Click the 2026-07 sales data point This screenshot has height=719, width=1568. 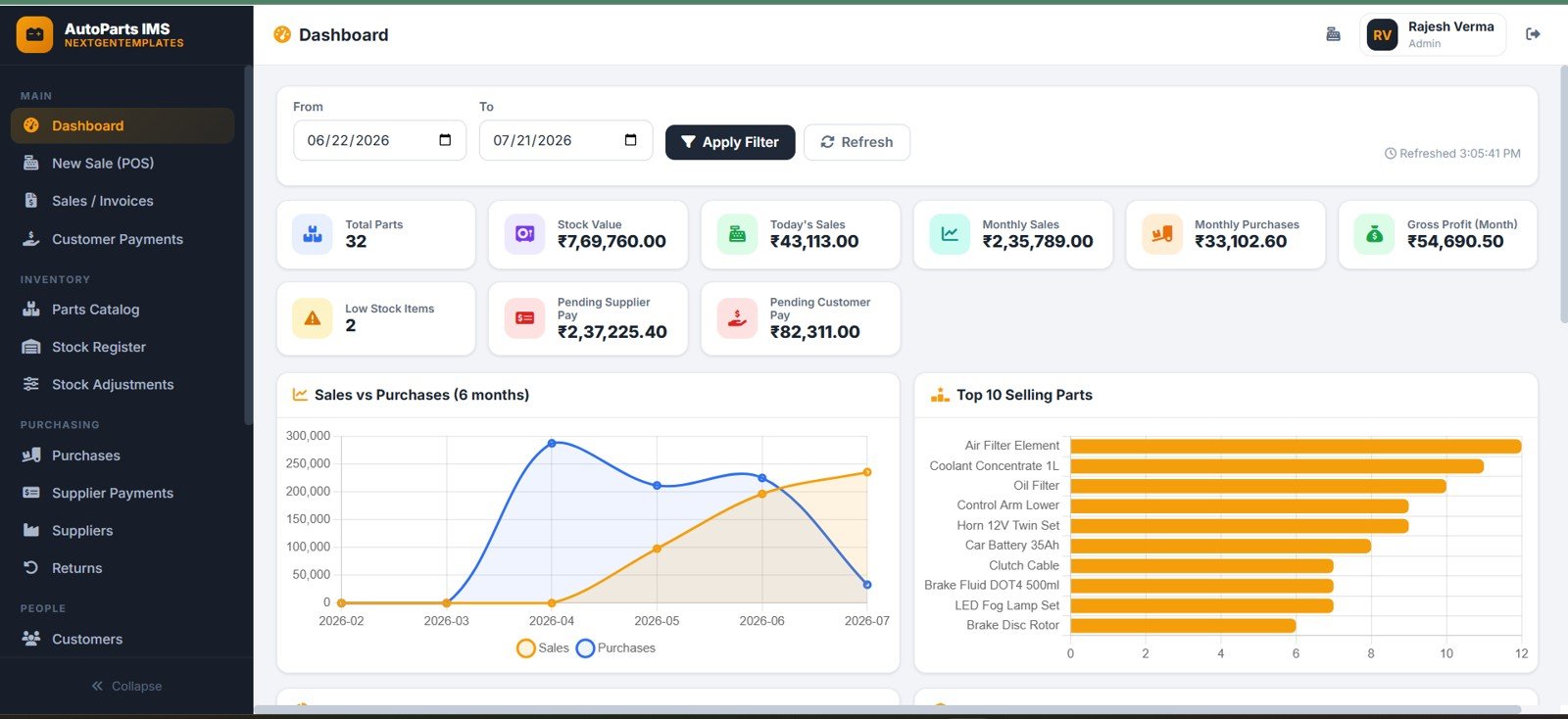(x=867, y=472)
